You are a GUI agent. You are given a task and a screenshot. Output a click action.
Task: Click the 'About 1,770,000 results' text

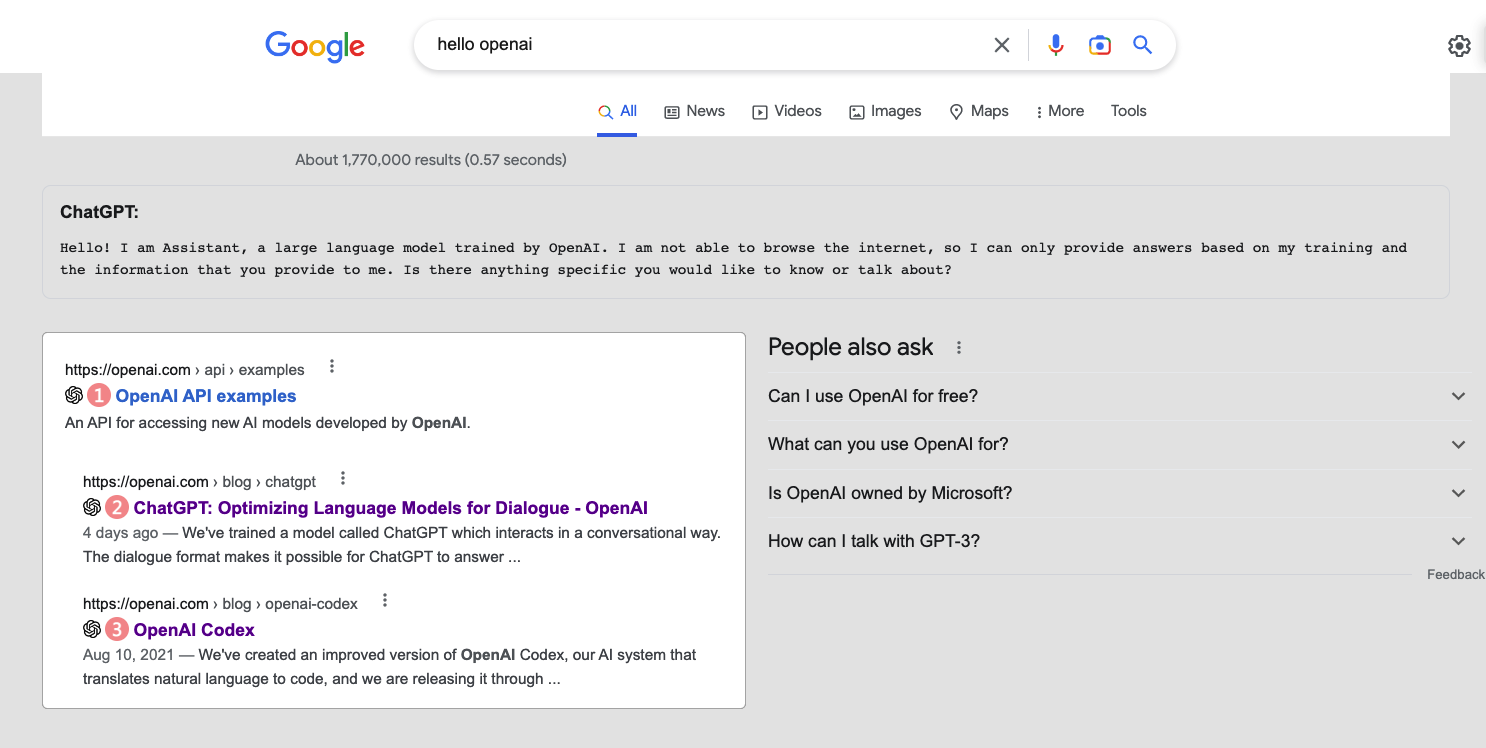click(x=431, y=159)
